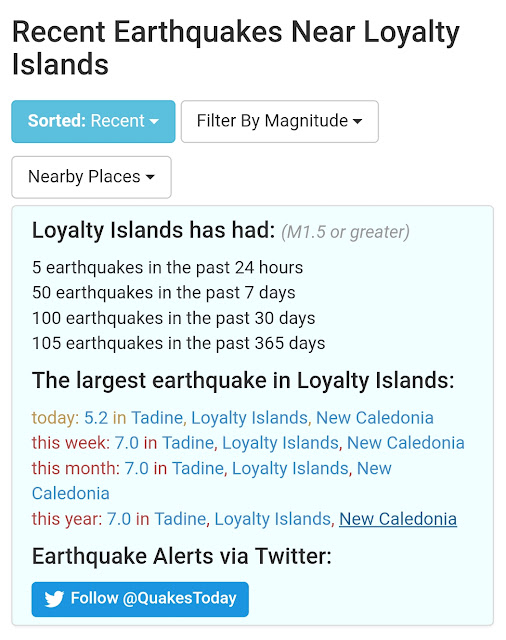Open this year's 7.0 magnitude link
This screenshot has height=640, width=506.
(x=119, y=519)
